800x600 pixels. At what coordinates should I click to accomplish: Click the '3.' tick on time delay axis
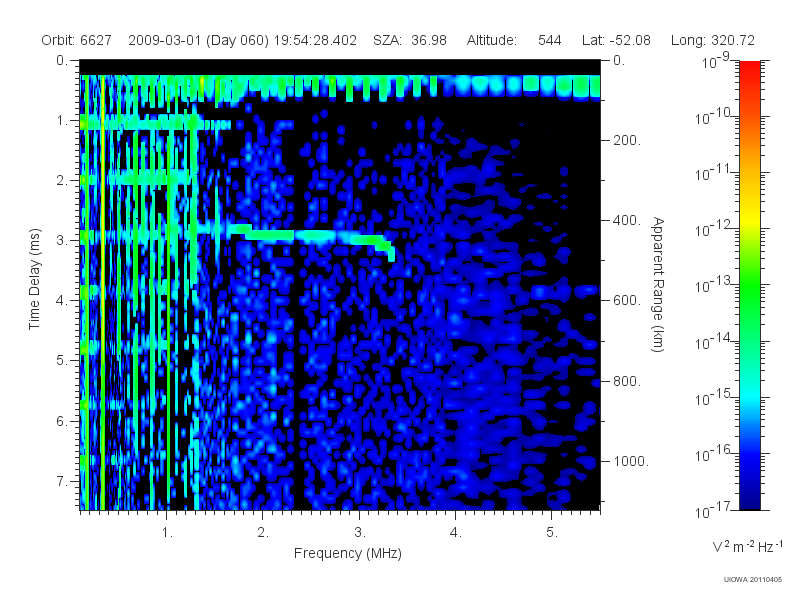tap(62, 240)
